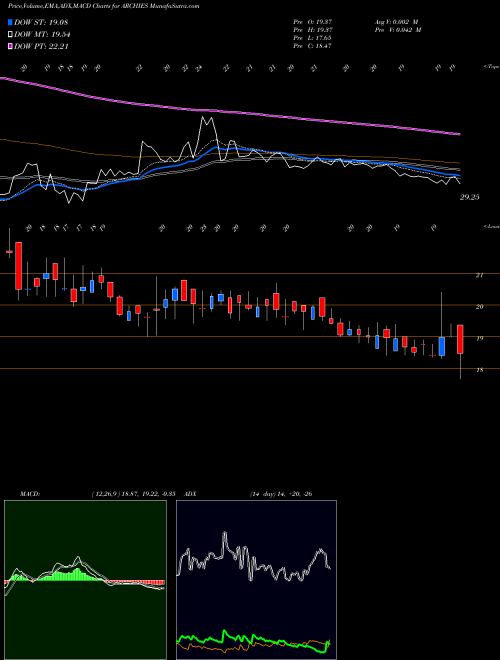This screenshot has width=500, height=660.
Task: Click the white DOW MT legend swatch
Action: point(10,35)
